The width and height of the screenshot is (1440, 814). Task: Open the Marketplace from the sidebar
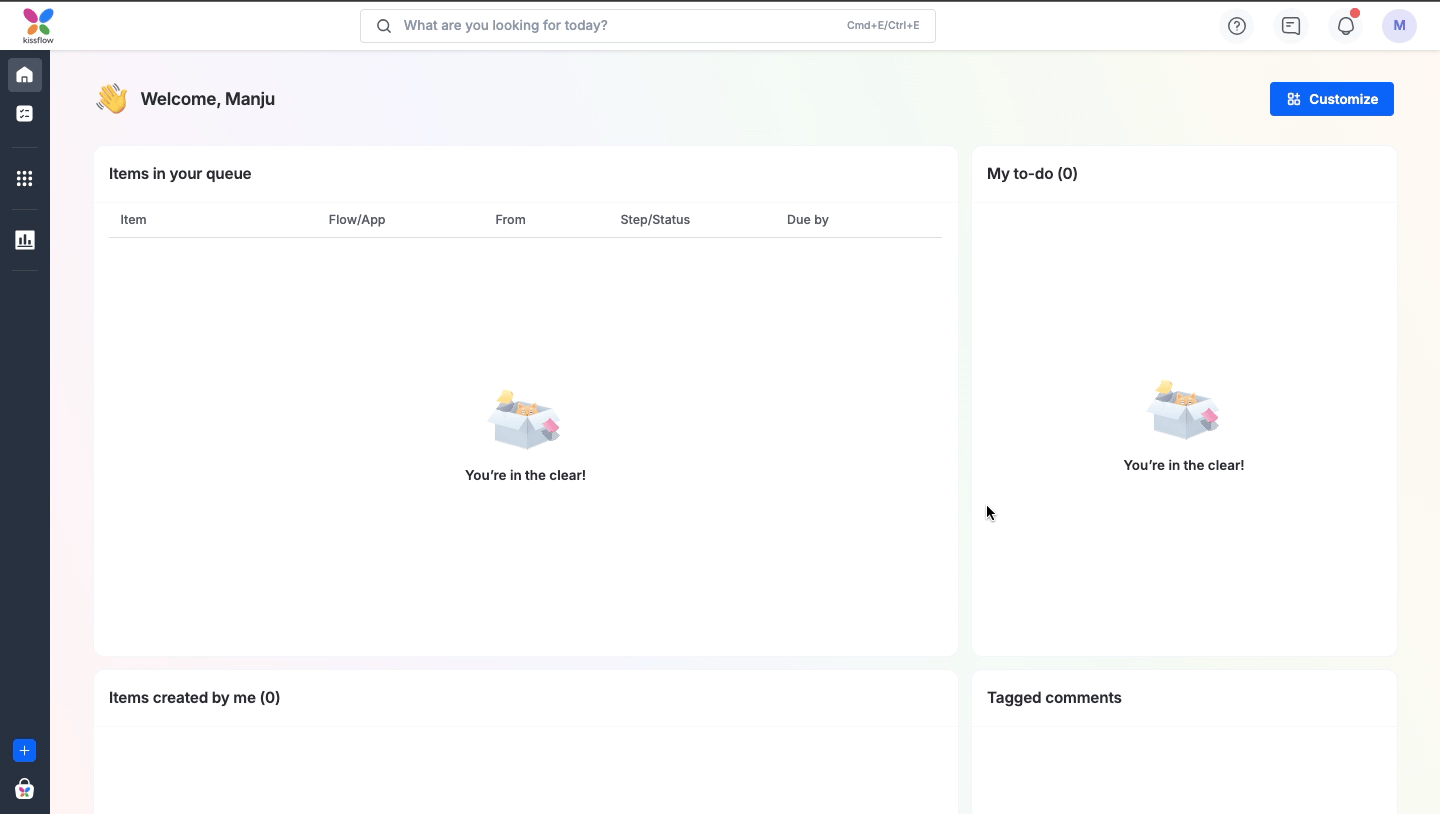[x=24, y=789]
